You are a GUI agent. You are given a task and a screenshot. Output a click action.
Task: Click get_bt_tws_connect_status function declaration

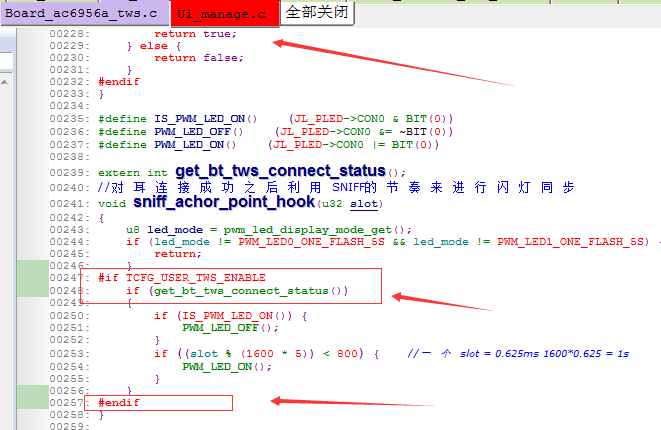tap(280, 171)
